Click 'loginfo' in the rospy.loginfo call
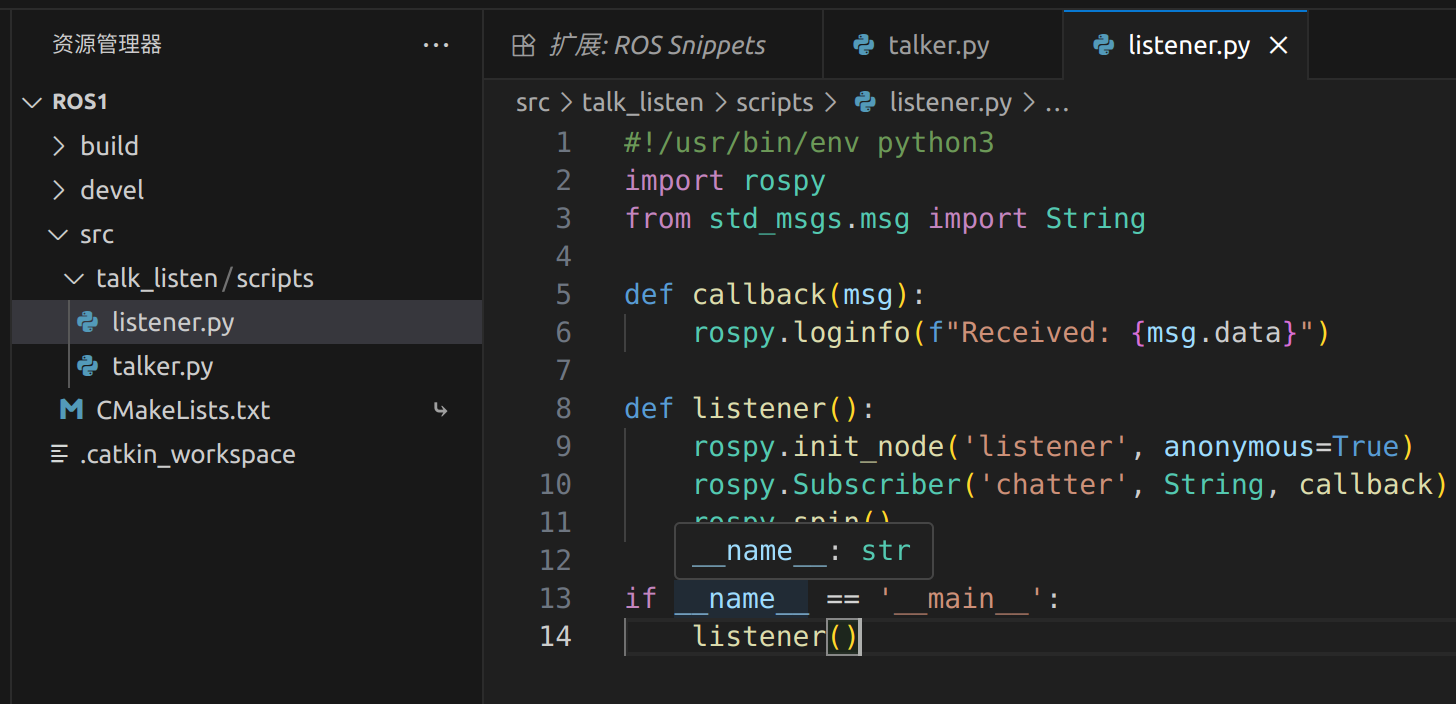This screenshot has width=1456, height=704. pos(852,332)
